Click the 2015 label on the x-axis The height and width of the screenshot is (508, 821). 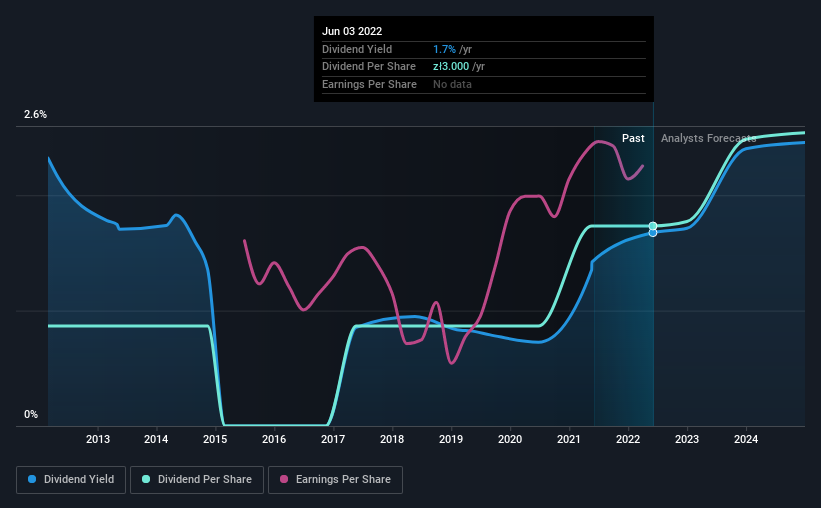[x=215, y=439]
